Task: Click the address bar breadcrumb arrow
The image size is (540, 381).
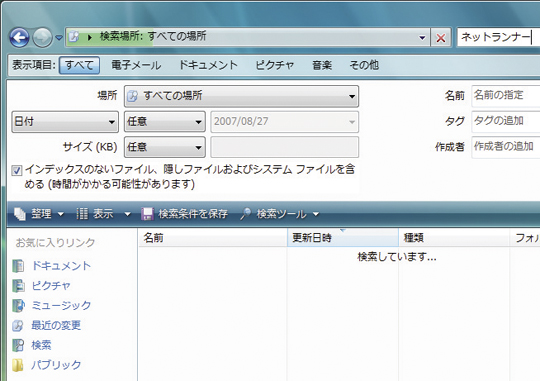Action: pyautogui.click(x=90, y=37)
